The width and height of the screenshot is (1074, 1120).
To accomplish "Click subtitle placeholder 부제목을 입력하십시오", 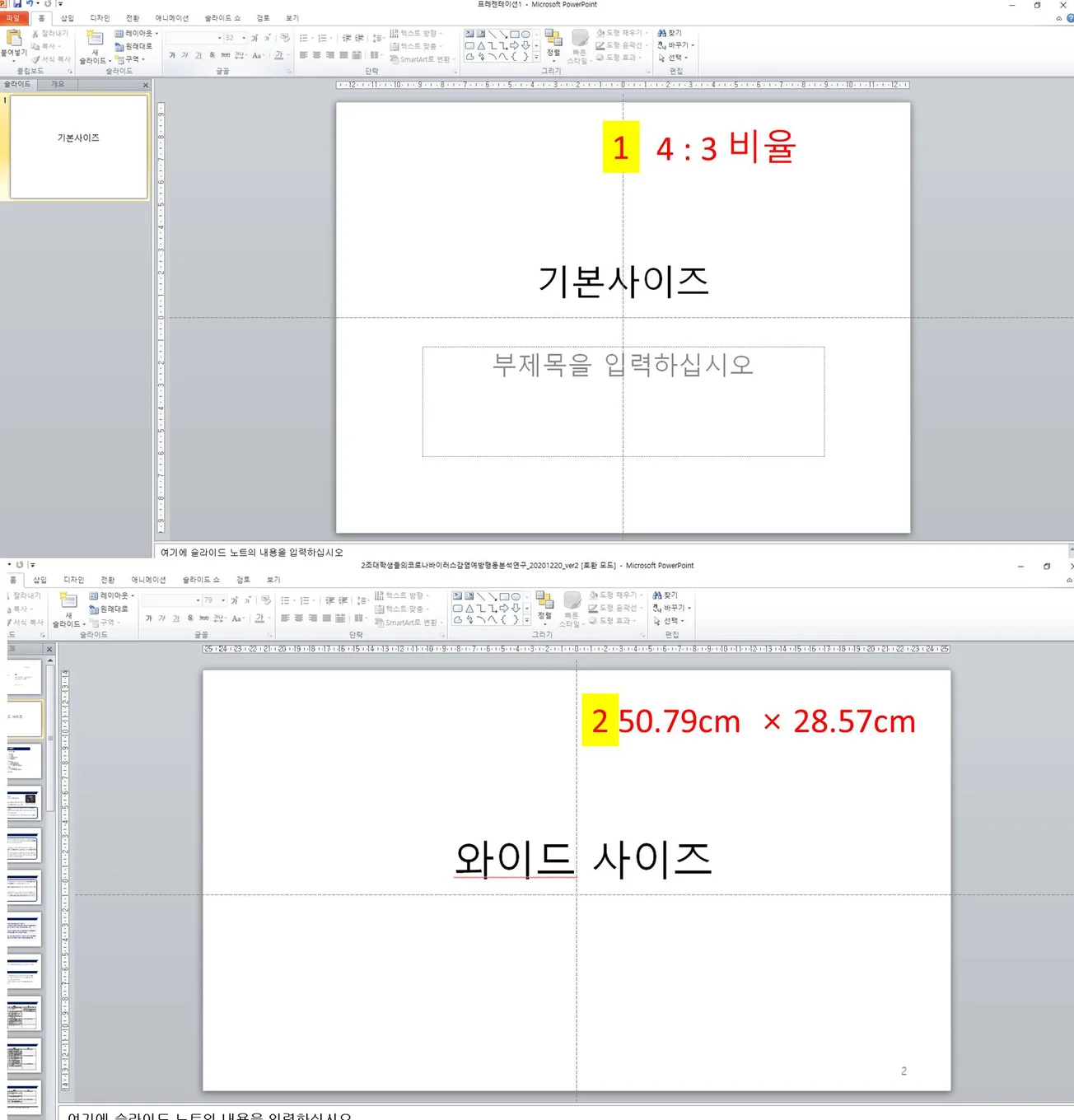I will click(x=623, y=401).
